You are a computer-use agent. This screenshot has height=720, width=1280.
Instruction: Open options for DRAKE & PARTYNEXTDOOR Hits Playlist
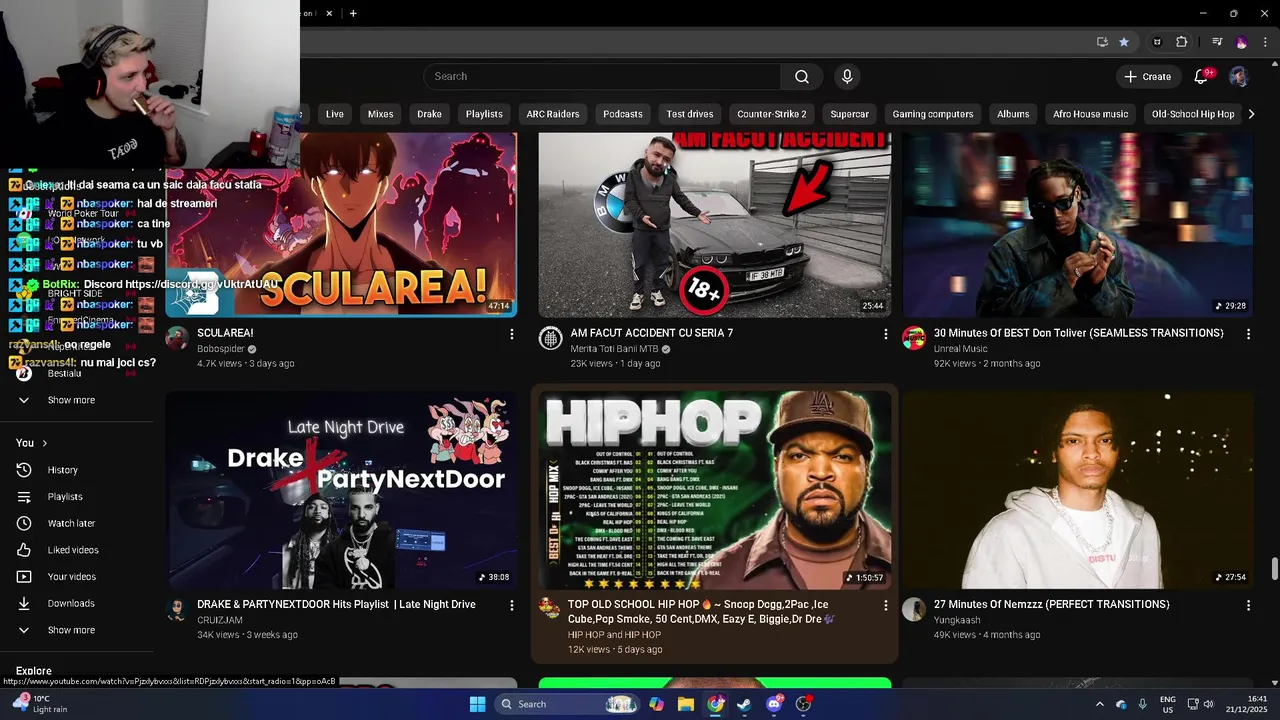click(x=512, y=605)
